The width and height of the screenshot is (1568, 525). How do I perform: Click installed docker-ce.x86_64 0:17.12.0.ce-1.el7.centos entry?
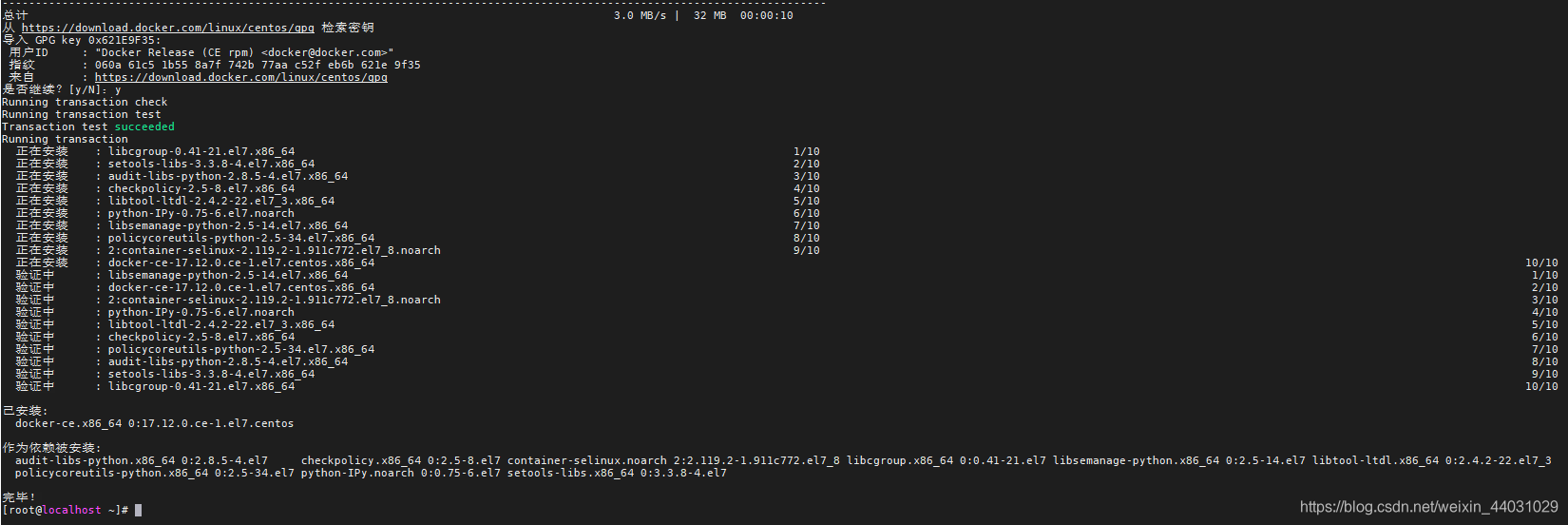[155, 423]
